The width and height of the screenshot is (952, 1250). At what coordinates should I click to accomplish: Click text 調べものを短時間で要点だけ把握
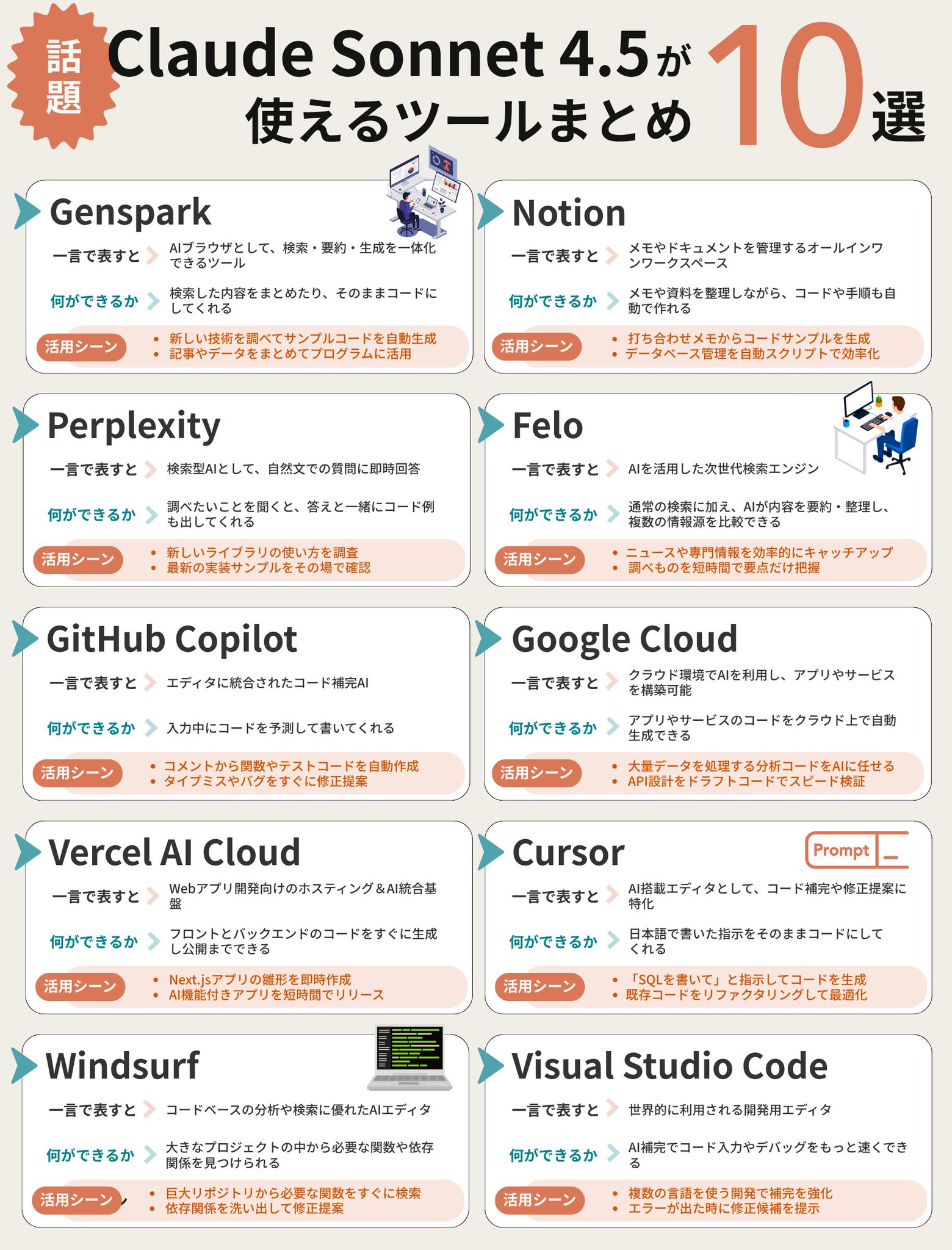[x=724, y=568]
